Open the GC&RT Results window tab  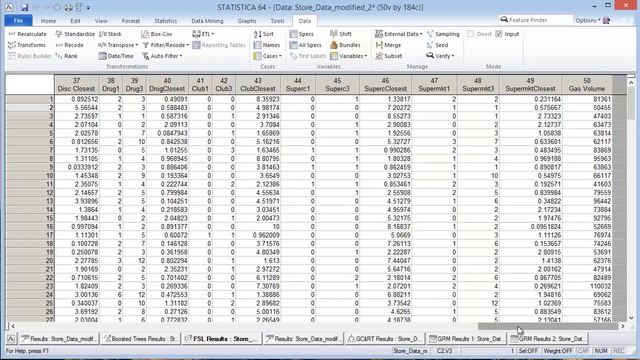(x=384, y=338)
